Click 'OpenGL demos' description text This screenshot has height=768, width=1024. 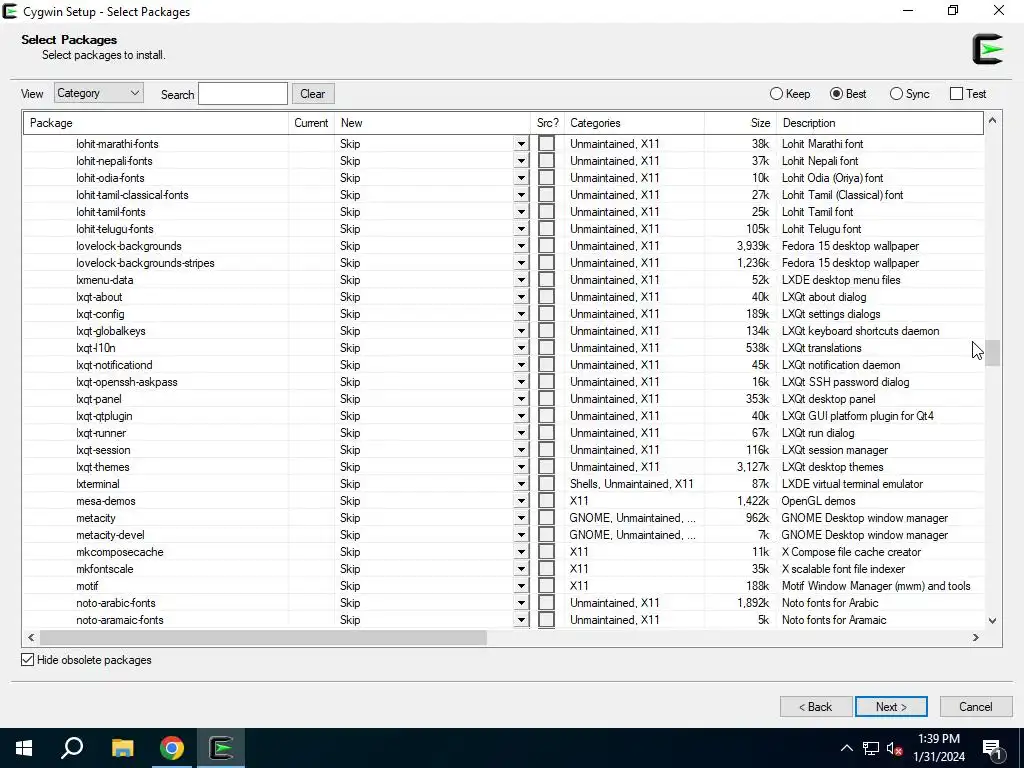coord(818,501)
